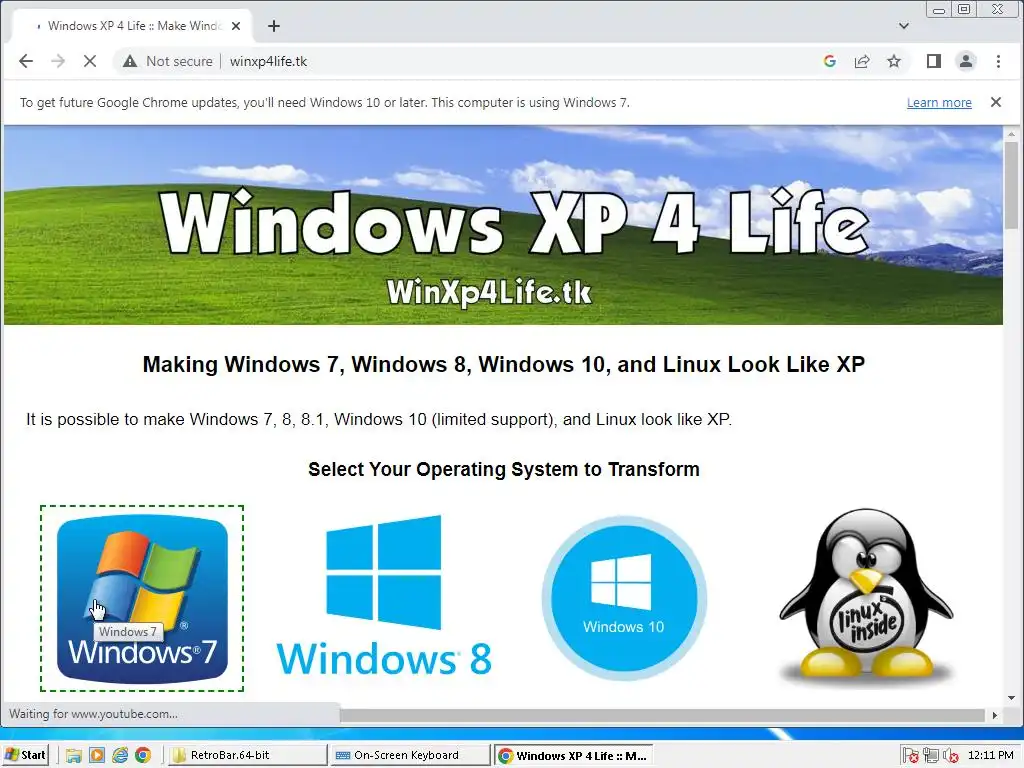Viewport: 1024px width, 768px height.
Task: Click the 'It is possible to make' paragraph
Action: (x=379, y=419)
